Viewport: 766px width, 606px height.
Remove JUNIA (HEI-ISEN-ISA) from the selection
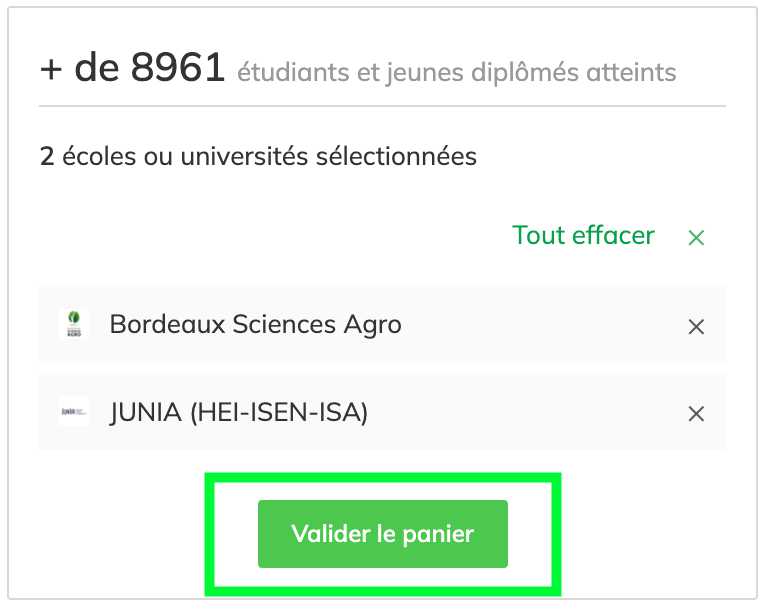tap(696, 413)
